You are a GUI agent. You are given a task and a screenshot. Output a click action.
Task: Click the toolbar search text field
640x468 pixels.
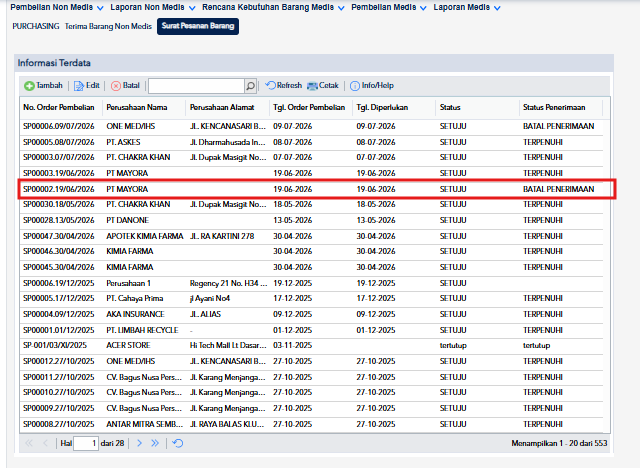coord(196,86)
